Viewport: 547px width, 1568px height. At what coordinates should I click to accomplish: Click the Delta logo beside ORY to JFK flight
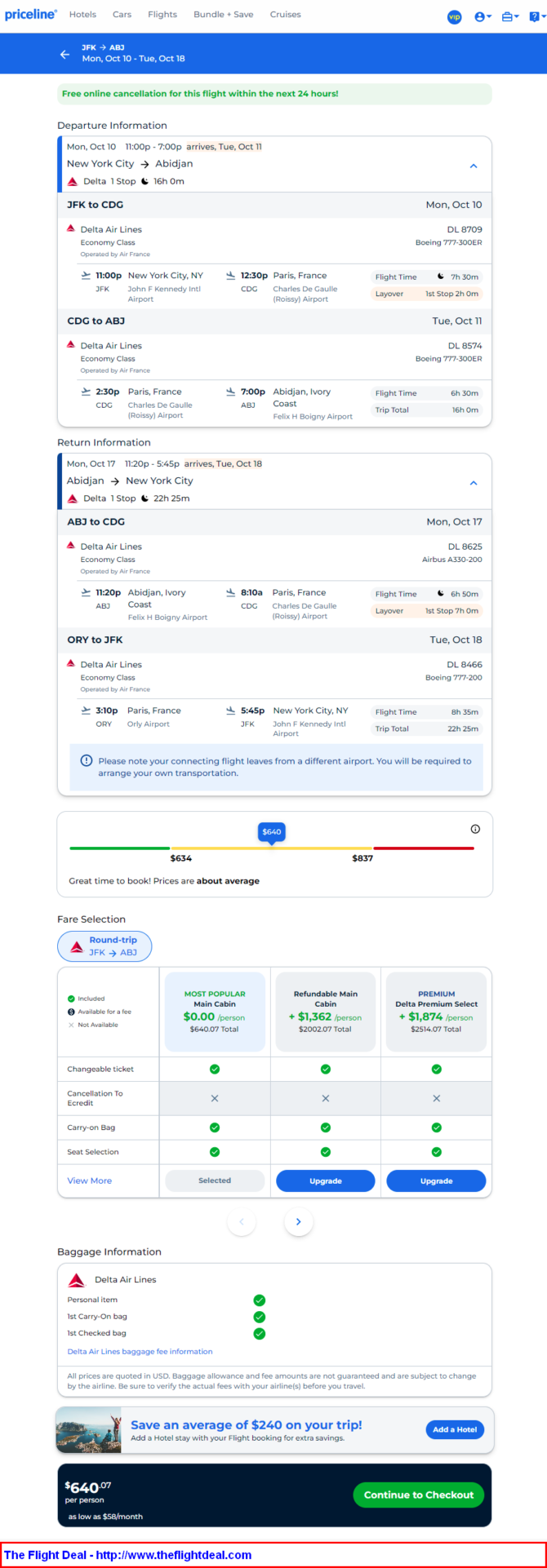tap(71, 663)
